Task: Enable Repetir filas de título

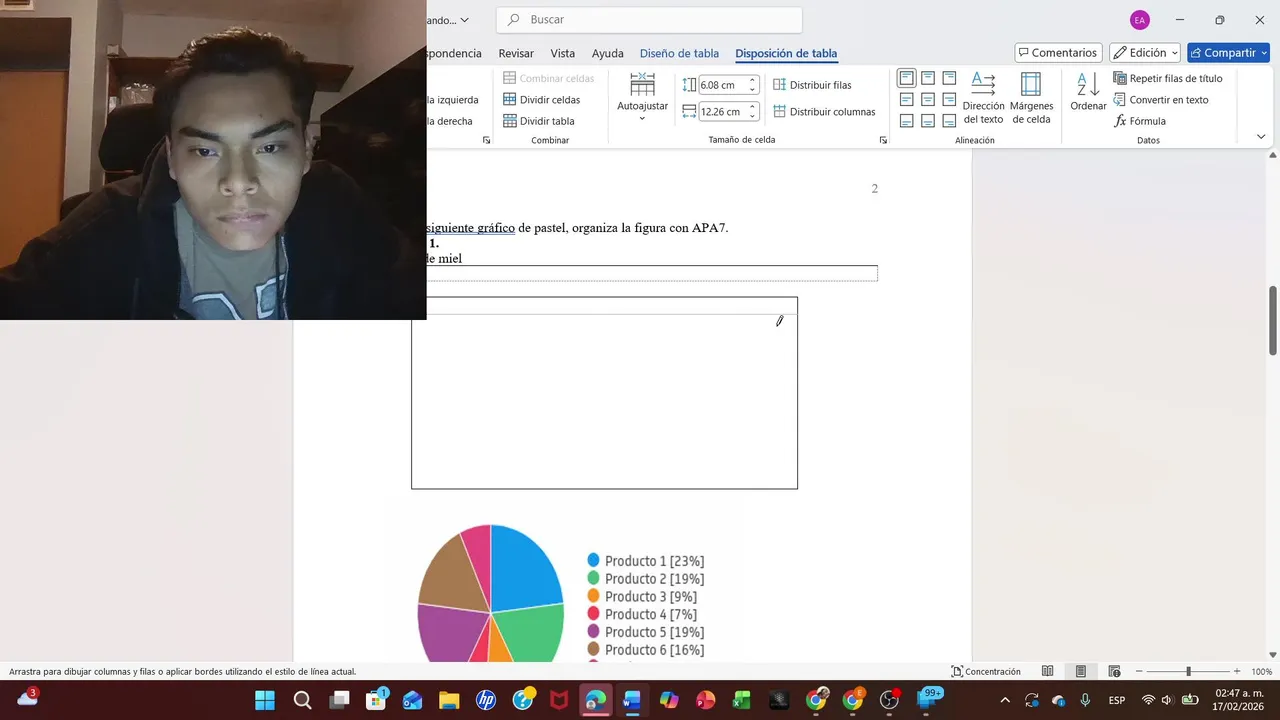Action: [x=1168, y=78]
